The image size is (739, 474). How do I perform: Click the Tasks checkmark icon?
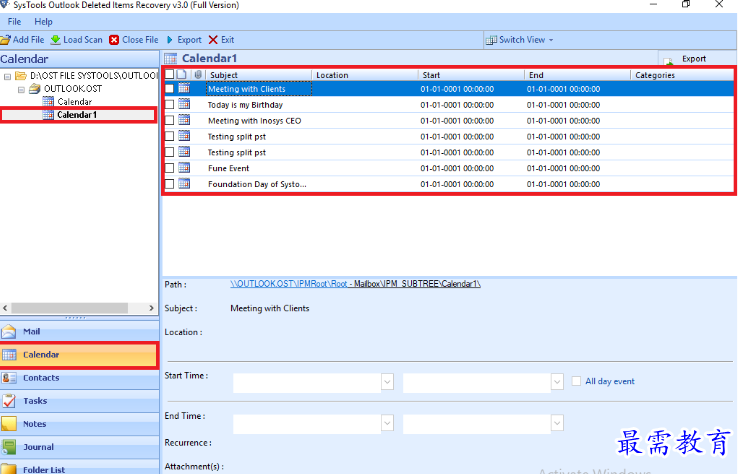click(8, 401)
